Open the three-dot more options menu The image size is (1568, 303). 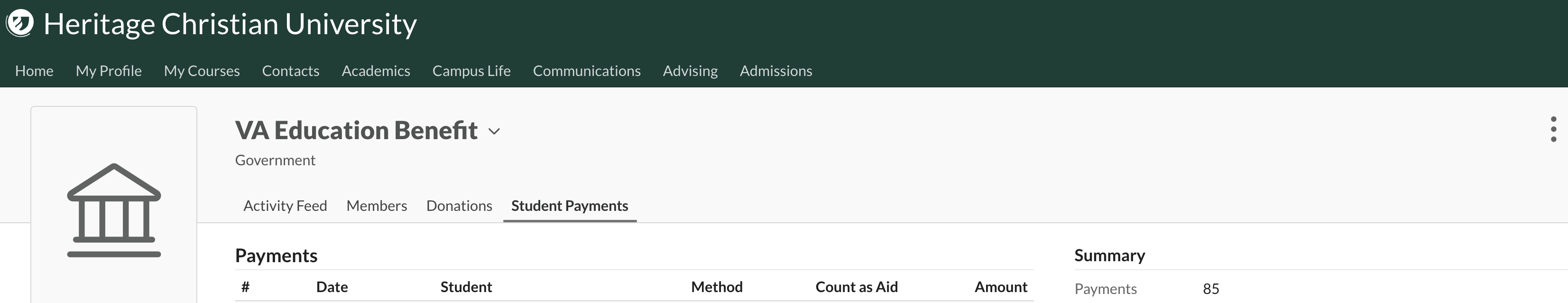tap(1553, 129)
